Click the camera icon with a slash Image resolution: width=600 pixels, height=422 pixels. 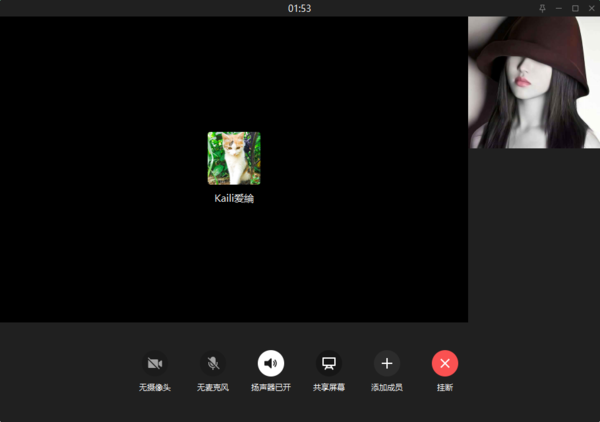[154, 363]
